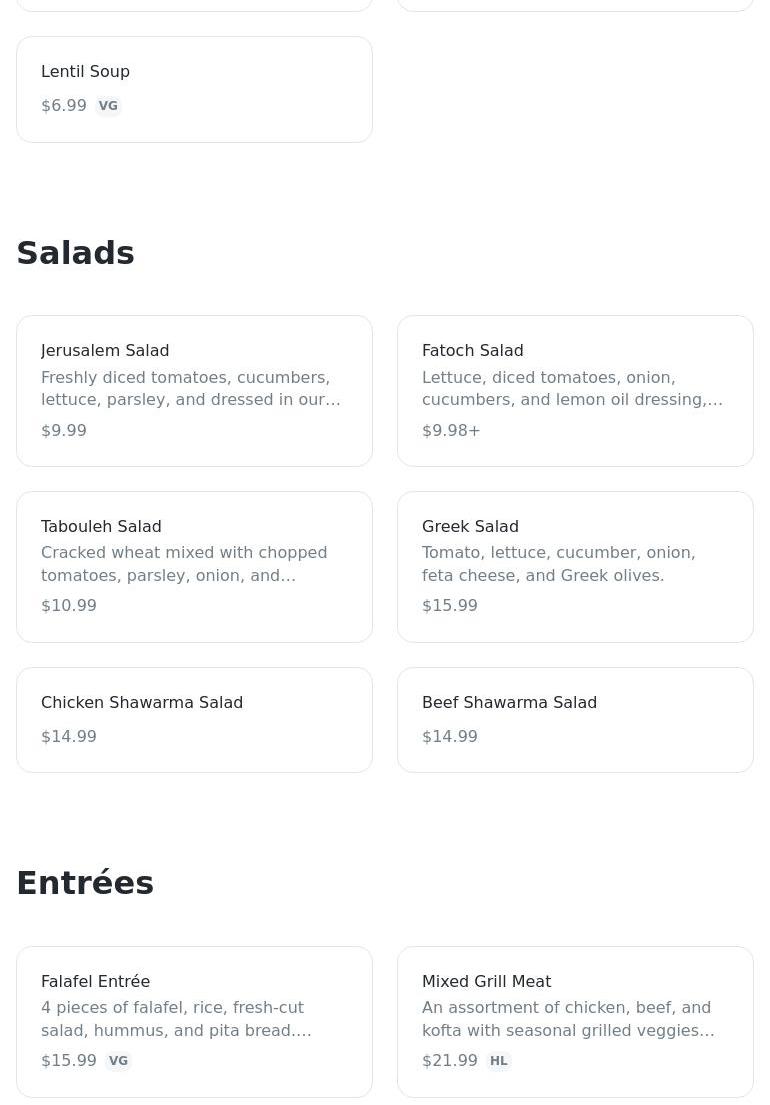Screen dimensions: 770x1105
Task: Expand the Mixed Grill Meat description text
Action: 568,1019
